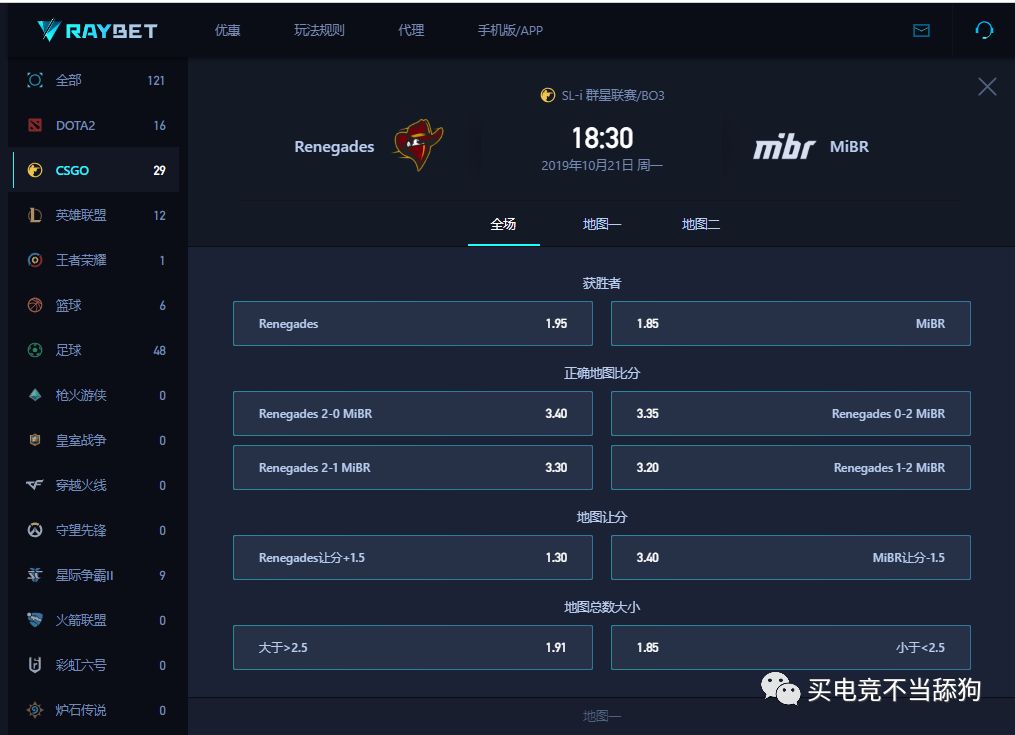This screenshot has width=1015, height=735.
Task: Click the RAYBET logo
Action: [x=97, y=30]
